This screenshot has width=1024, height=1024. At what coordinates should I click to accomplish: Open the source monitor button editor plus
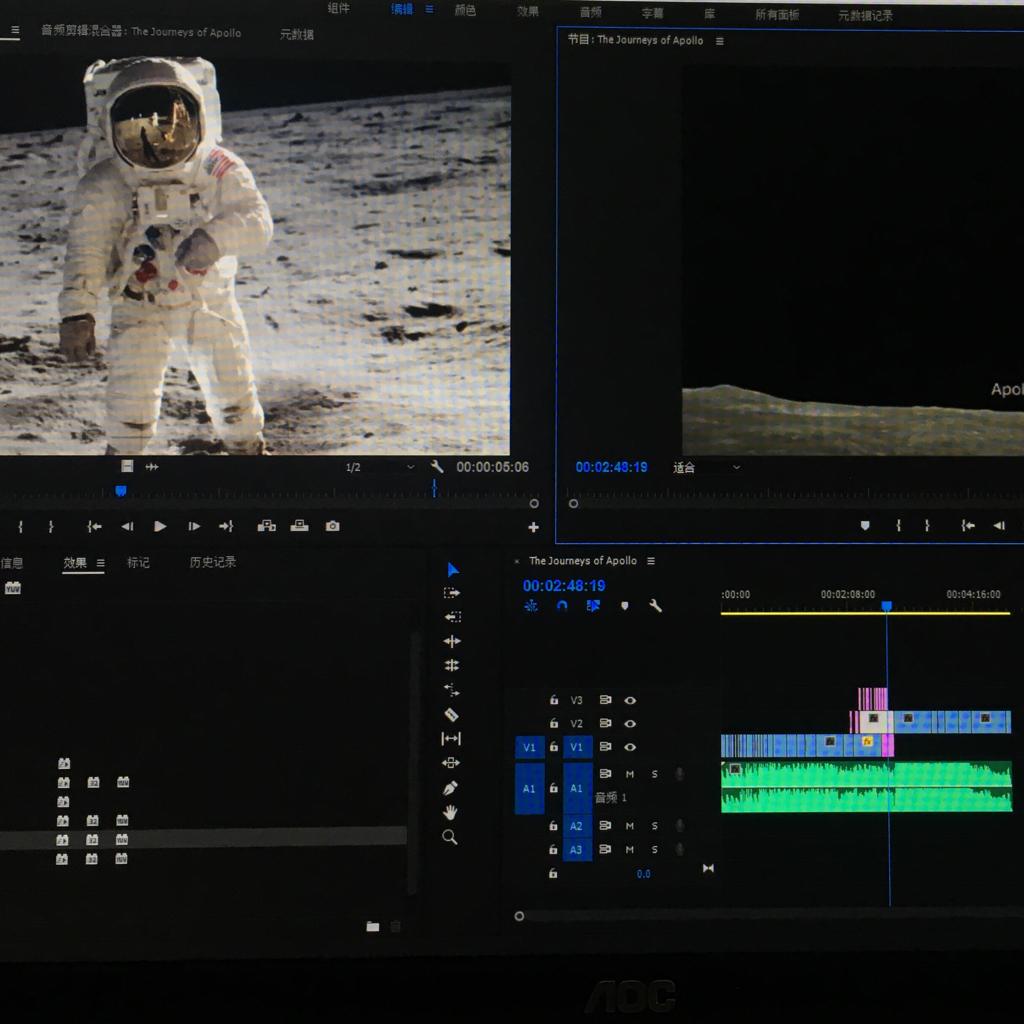coord(534,527)
